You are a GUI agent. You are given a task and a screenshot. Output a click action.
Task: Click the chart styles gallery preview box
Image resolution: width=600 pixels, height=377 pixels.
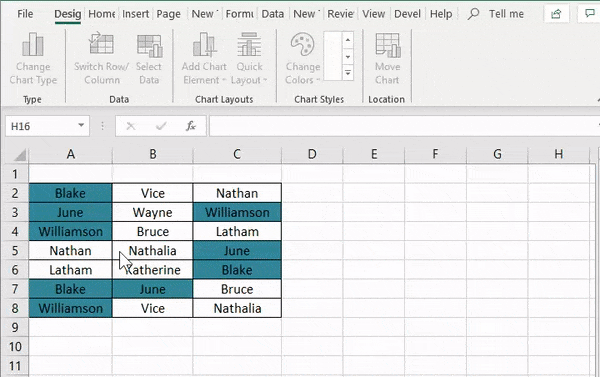333,56
